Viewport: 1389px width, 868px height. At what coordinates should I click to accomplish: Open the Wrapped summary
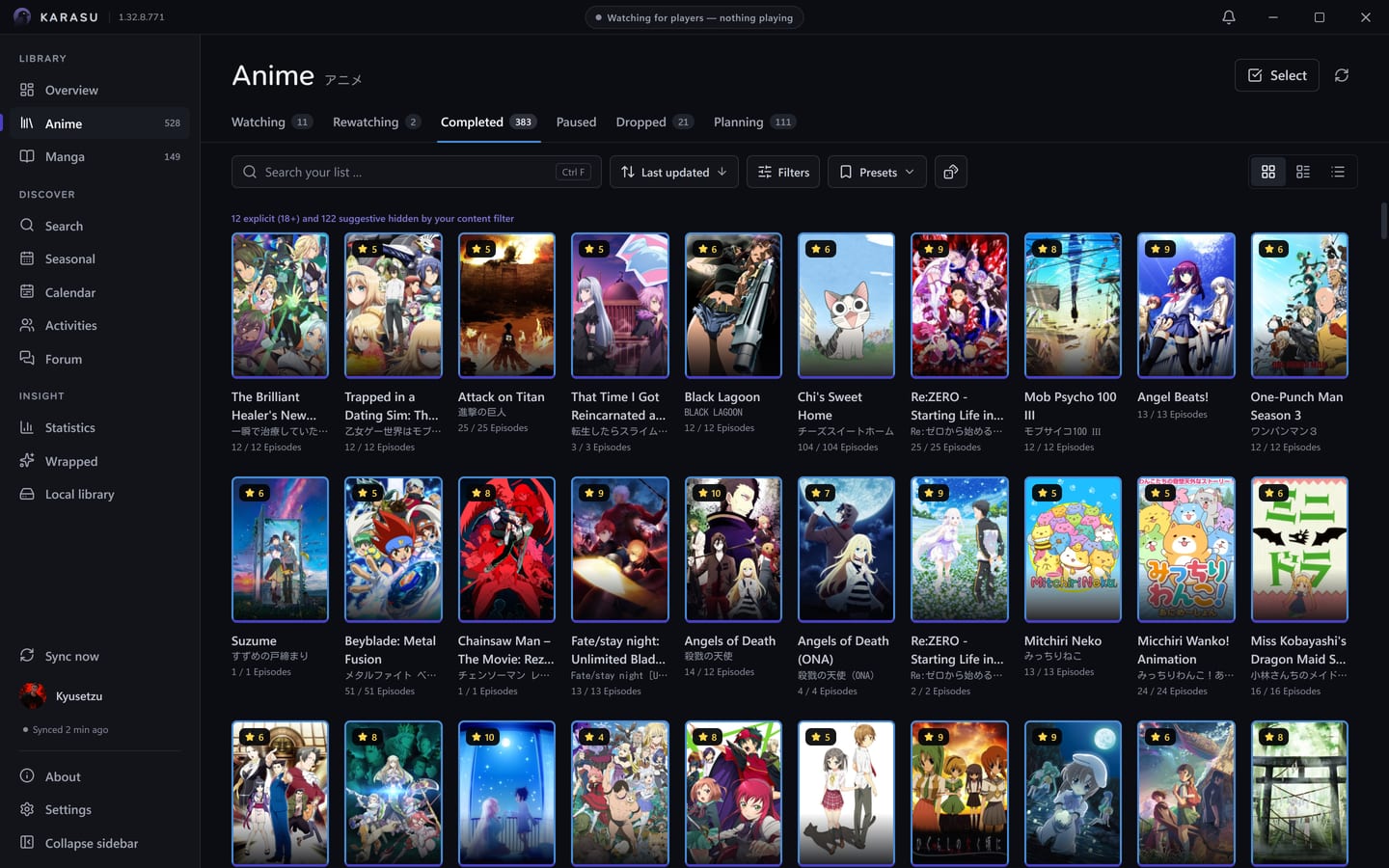pyautogui.click(x=99, y=461)
